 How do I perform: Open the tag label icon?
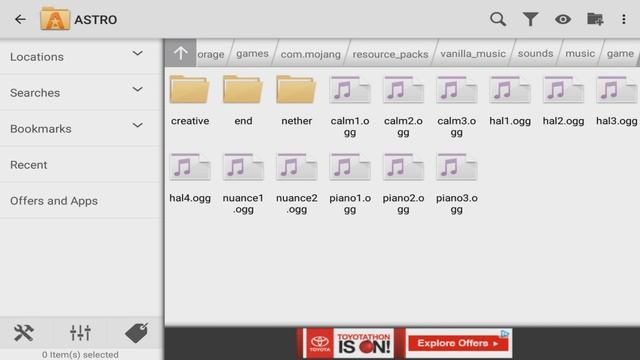click(x=136, y=333)
